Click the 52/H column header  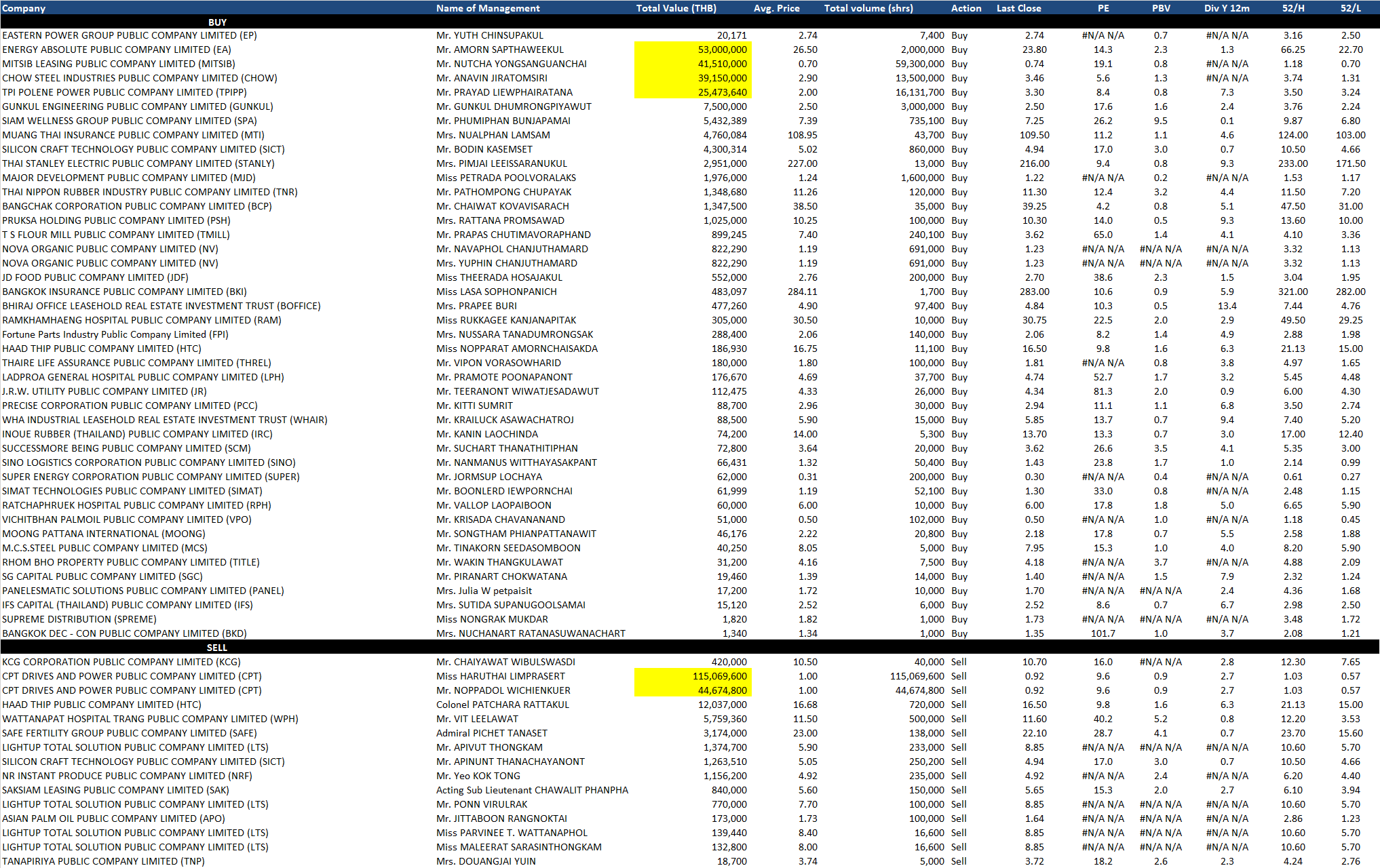pyautogui.click(x=1292, y=8)
